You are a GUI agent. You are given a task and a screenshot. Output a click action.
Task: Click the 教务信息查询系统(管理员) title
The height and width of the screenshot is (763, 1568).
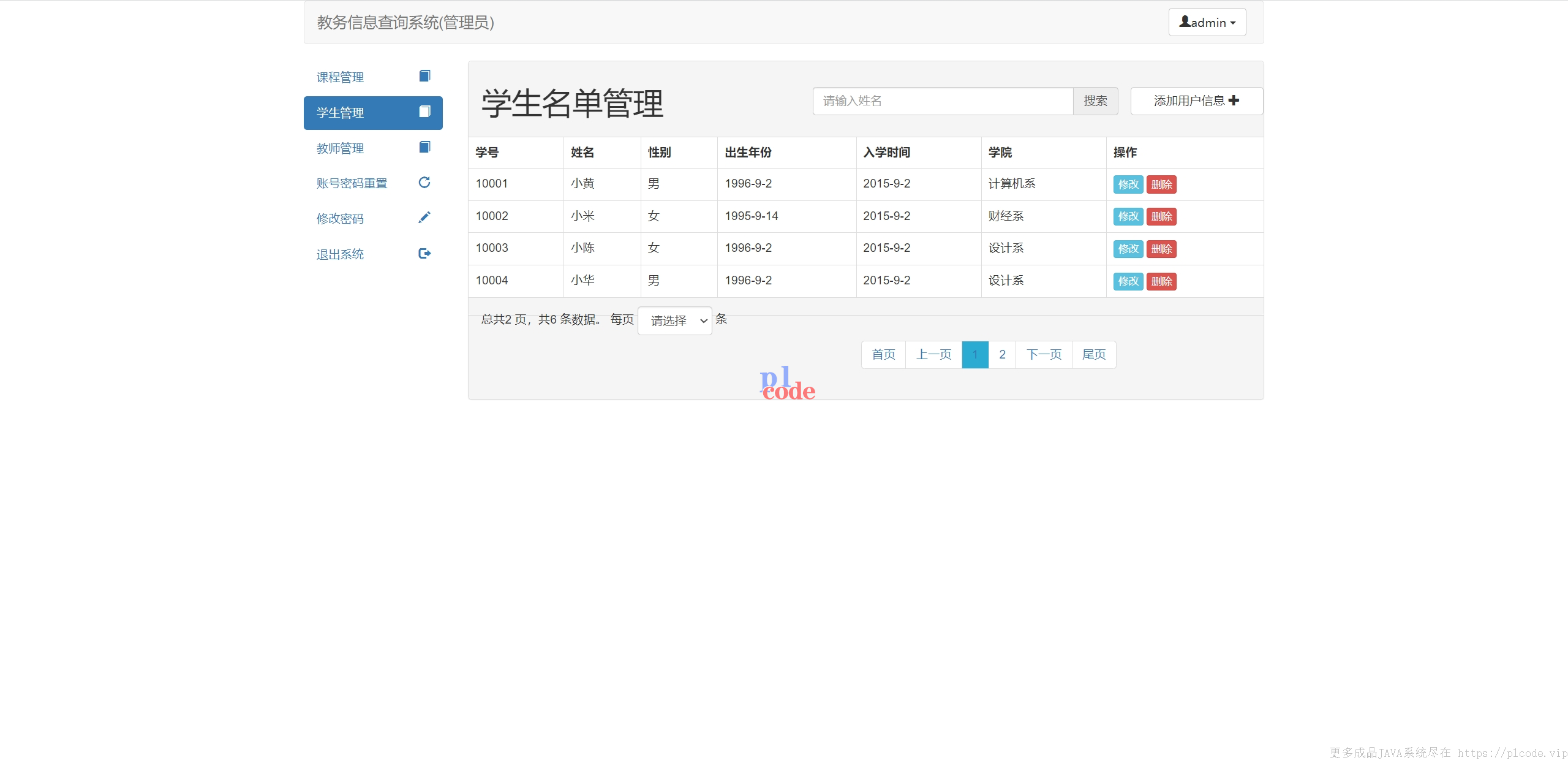tap(405, 23)
